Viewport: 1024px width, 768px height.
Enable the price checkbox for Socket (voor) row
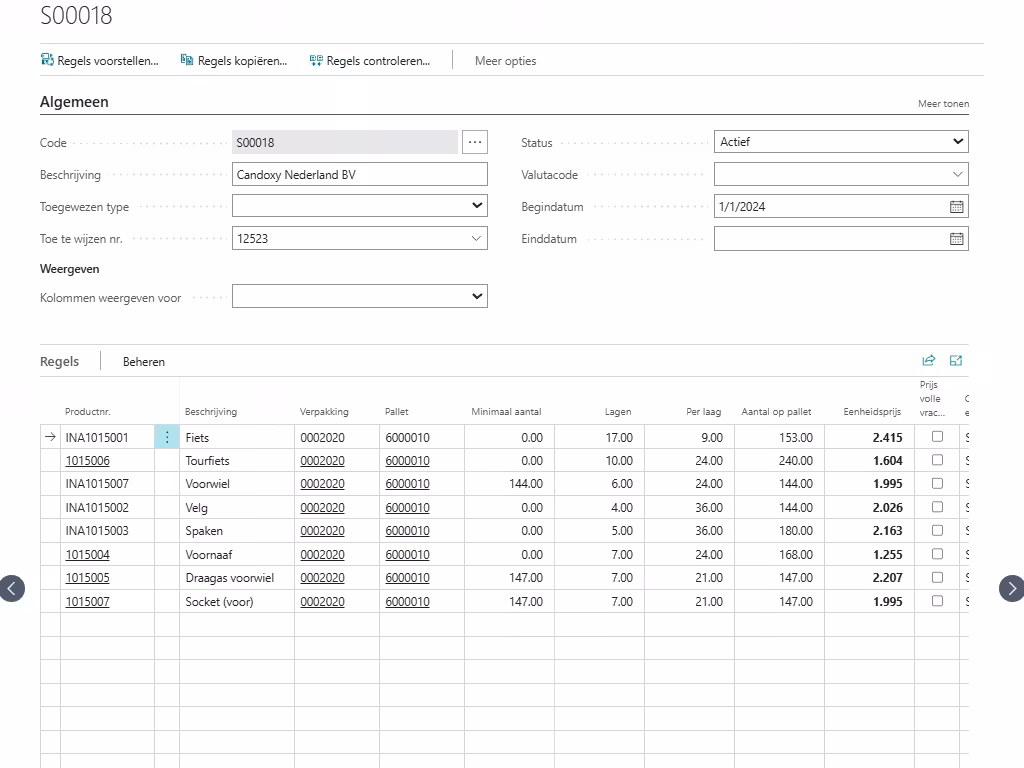point(937,601)
